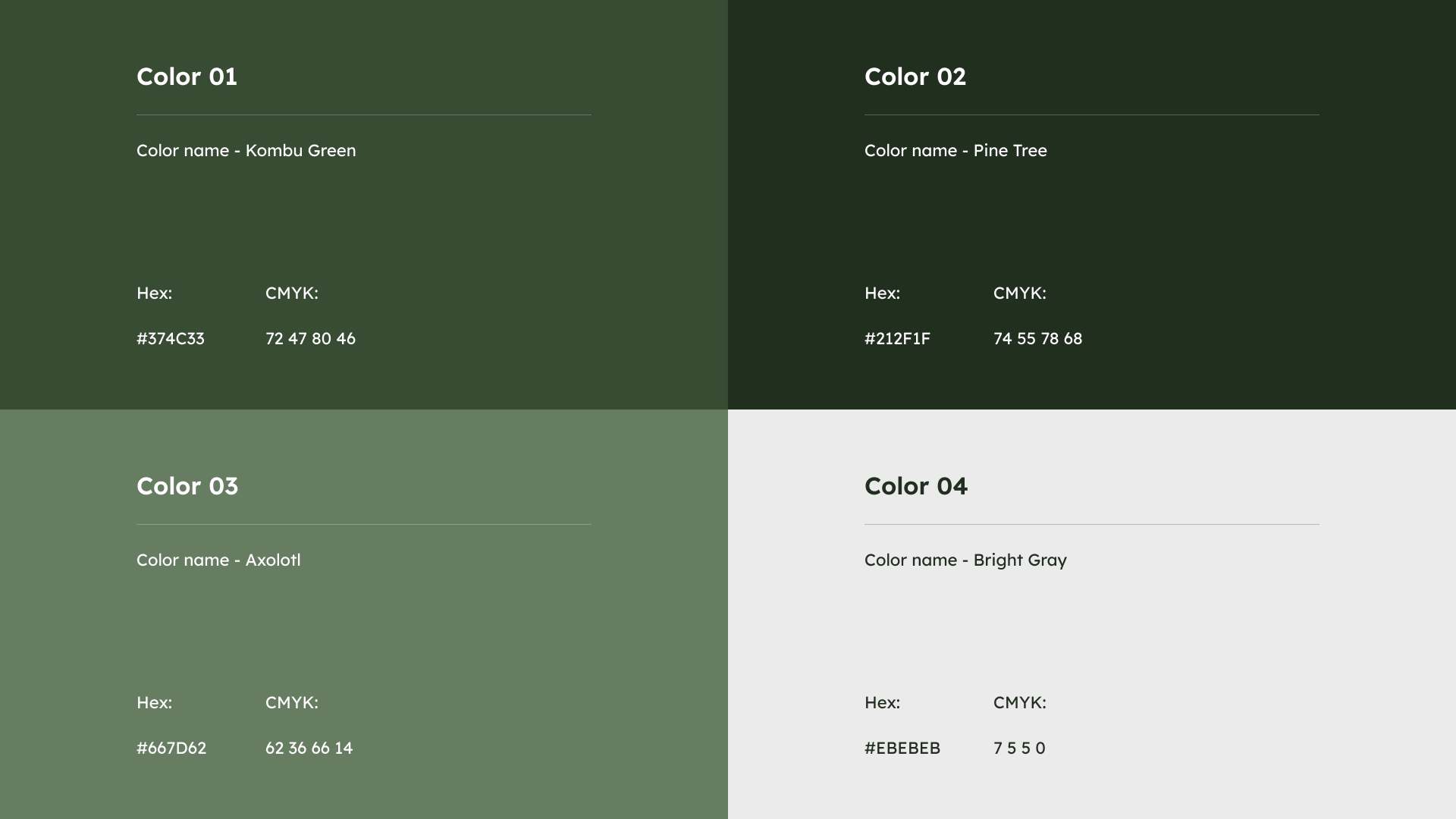Click the CMYK label under Color 04

pos(1019,703)
